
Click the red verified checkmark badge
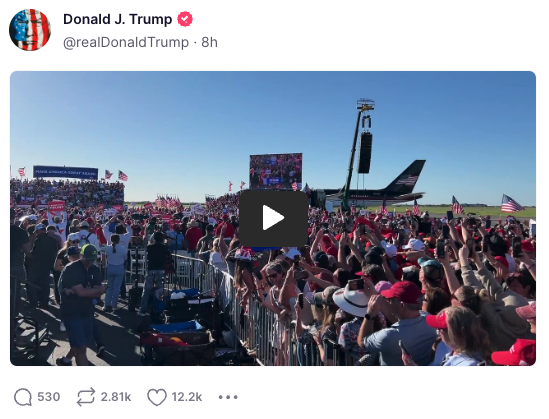(185, 19)
